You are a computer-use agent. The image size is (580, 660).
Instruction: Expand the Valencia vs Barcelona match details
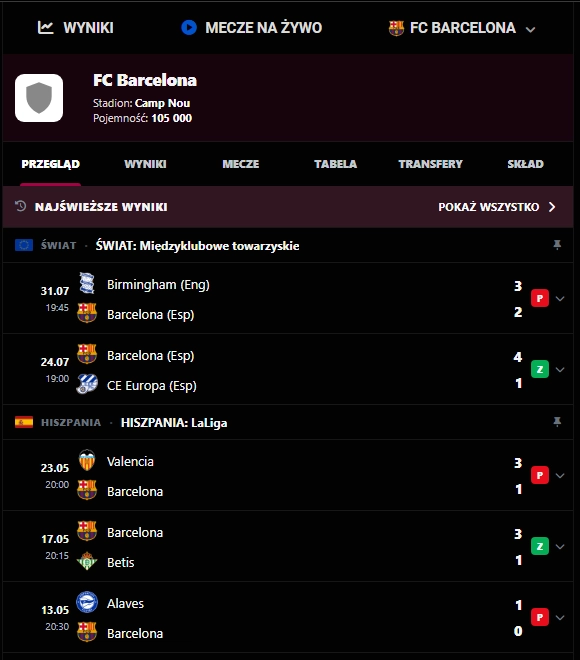coord(560,475)
